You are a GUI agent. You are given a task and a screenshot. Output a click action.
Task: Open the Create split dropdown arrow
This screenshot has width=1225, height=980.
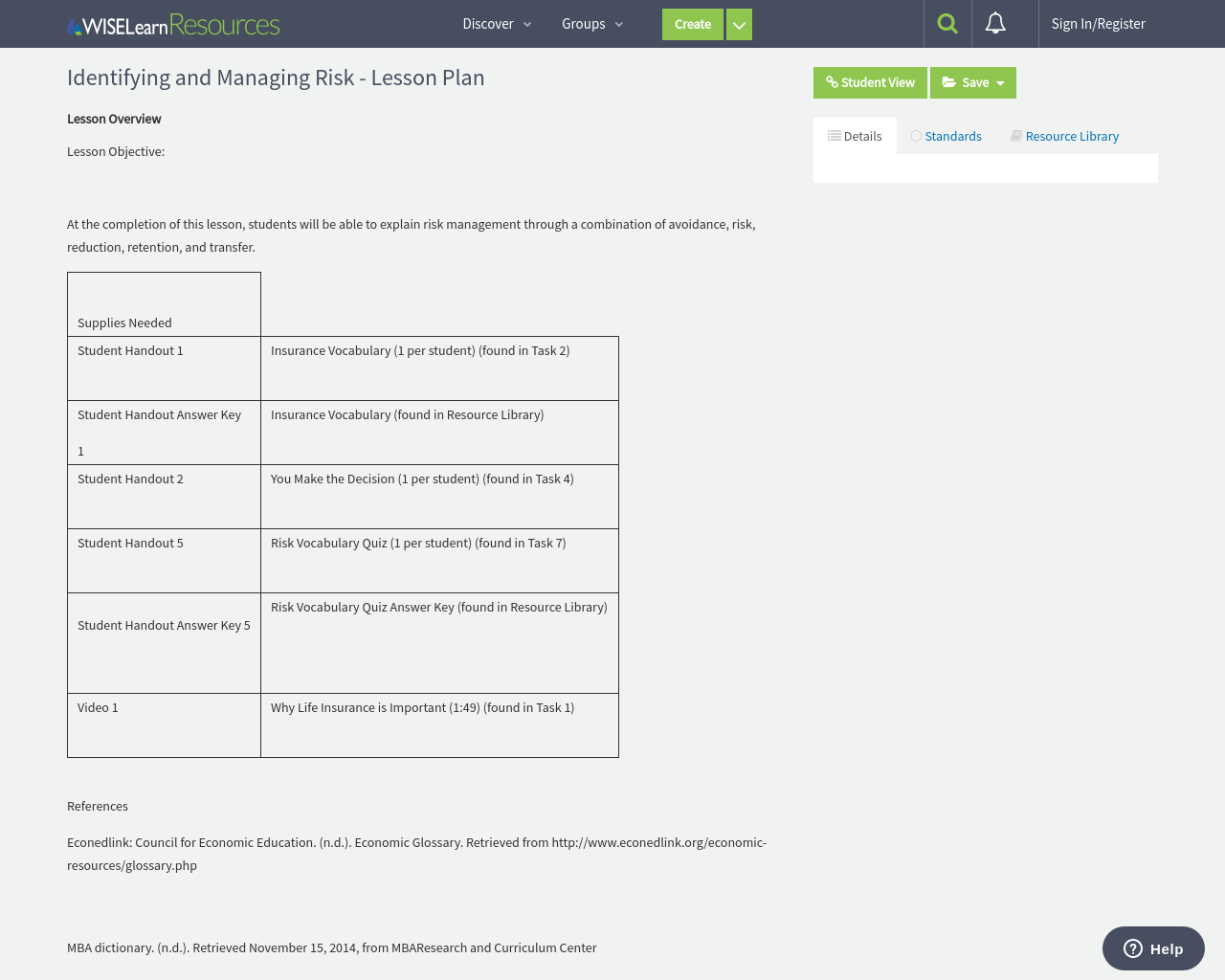[739, 24]
